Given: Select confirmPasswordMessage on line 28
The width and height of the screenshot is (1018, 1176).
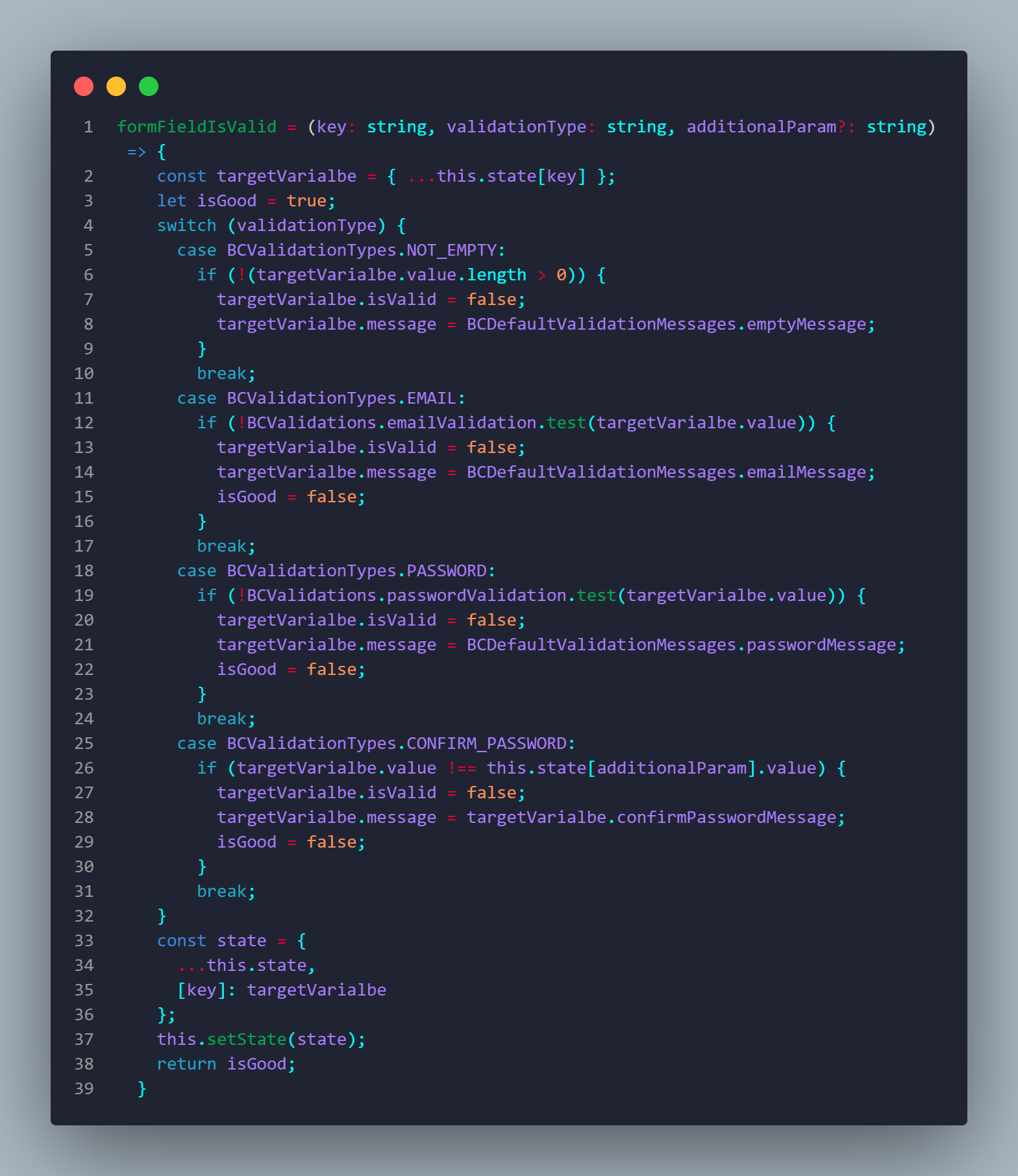Looking at the screenshot, I should pos(726,817).
